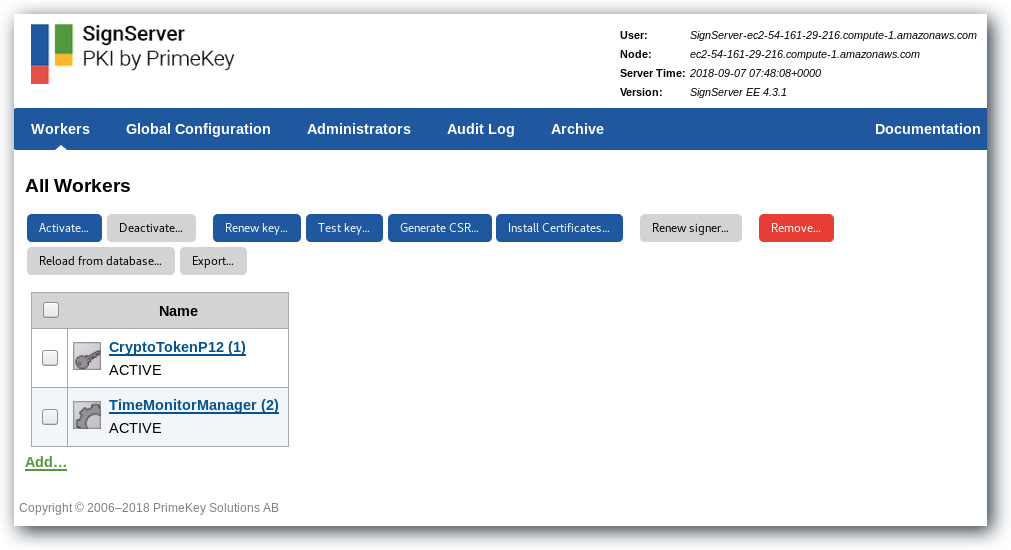
Task: Open the Workers tab
Action: click(60, 129)
